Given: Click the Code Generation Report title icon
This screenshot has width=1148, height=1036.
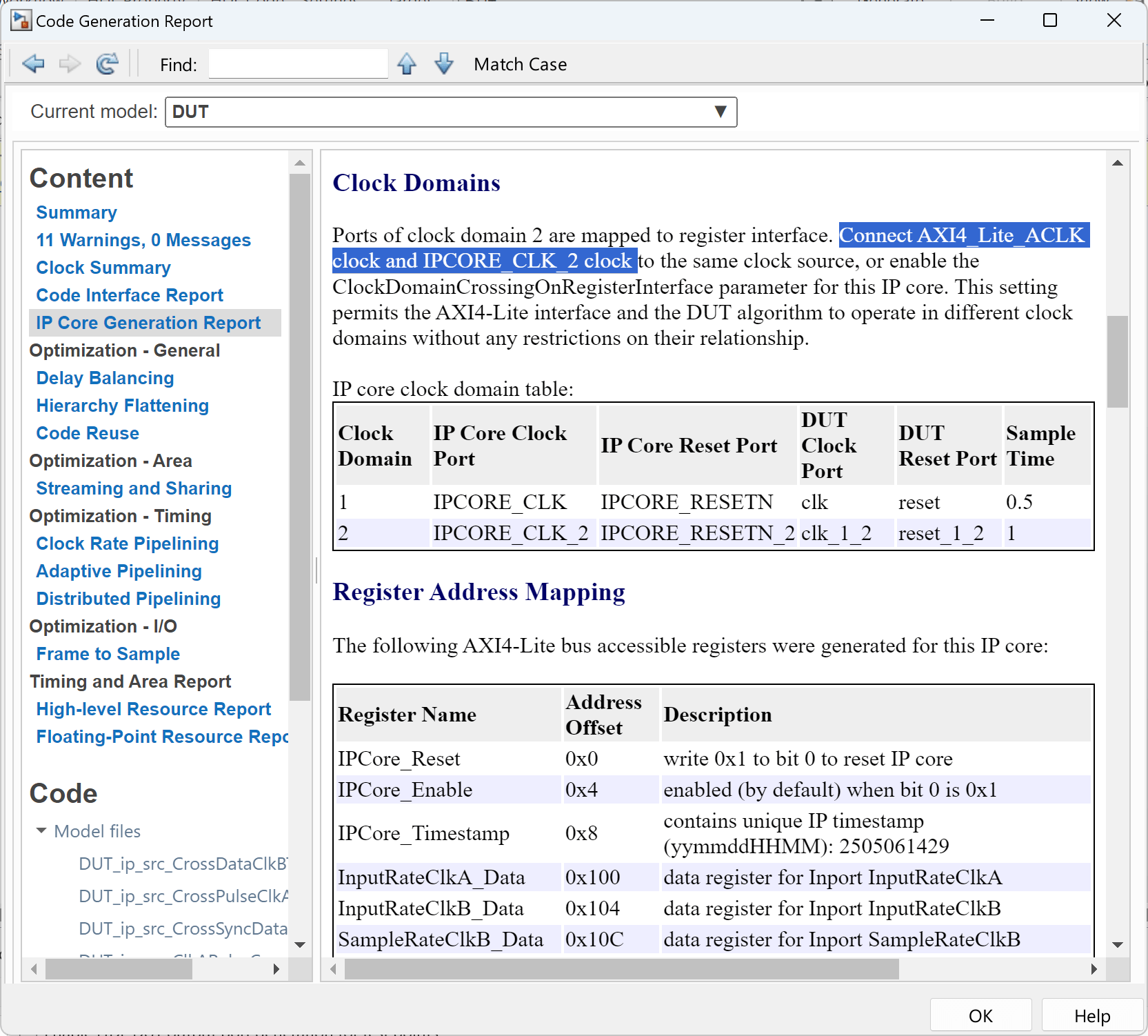Looking at the screenshot, I should coord(21,21).
